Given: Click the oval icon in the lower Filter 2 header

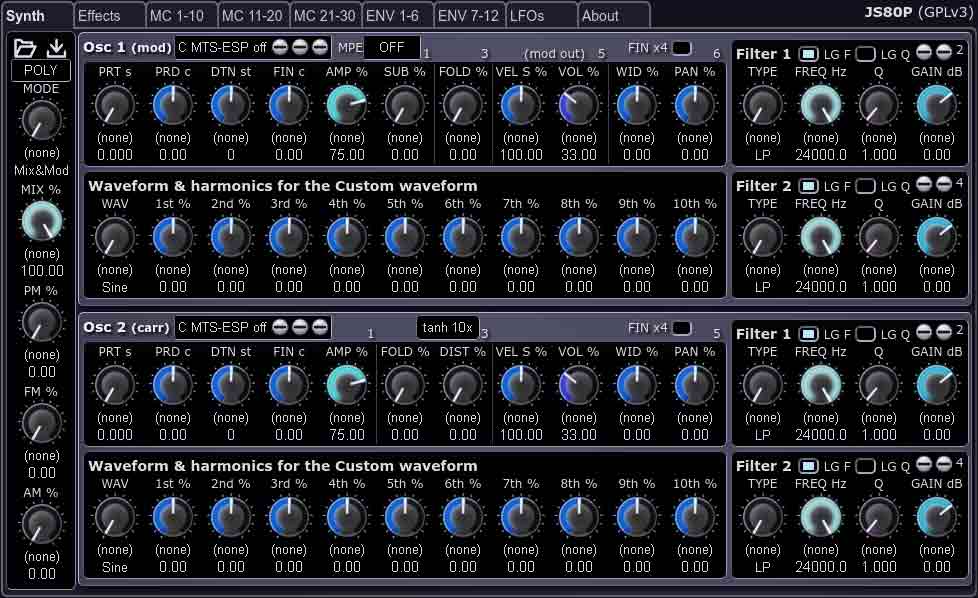Looking at the screenshot, I should (x=922, y=466).
